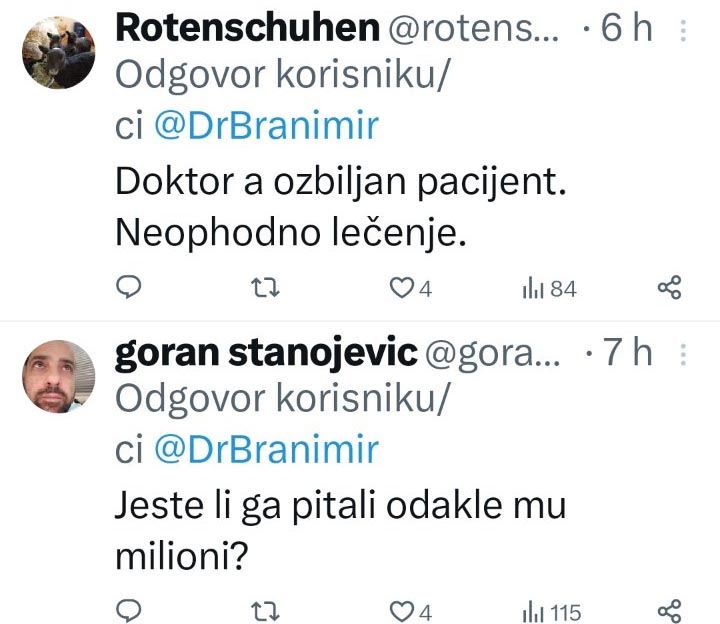The image size is (720, 624).
Task: Open @DrBranimir mention in second reply
Action: click(x=266, y=449)
